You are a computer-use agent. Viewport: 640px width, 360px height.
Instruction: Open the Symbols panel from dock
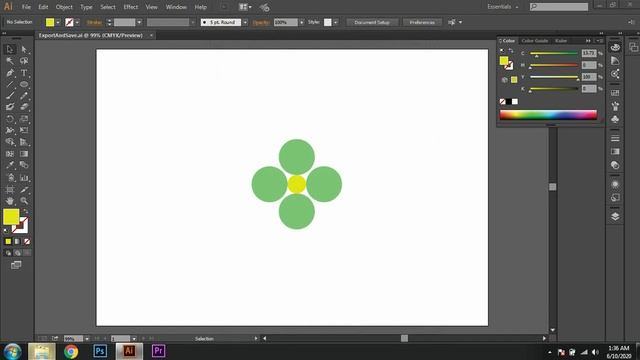(615, 119)
